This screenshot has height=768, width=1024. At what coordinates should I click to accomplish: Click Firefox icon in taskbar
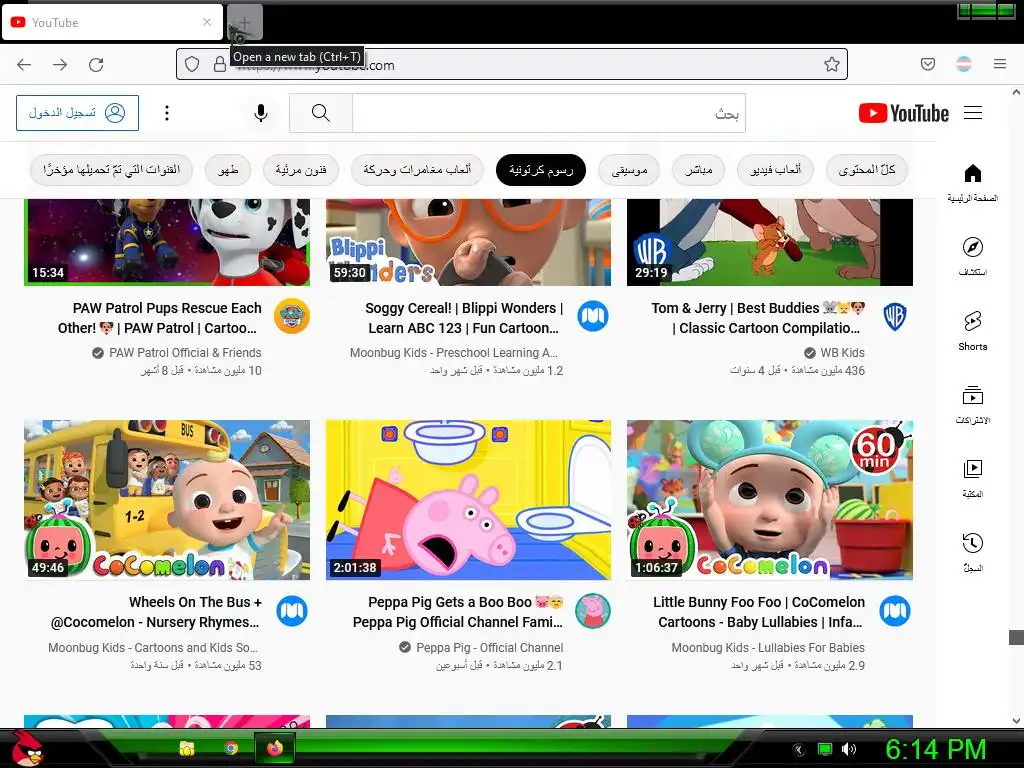tap(275, 748)
